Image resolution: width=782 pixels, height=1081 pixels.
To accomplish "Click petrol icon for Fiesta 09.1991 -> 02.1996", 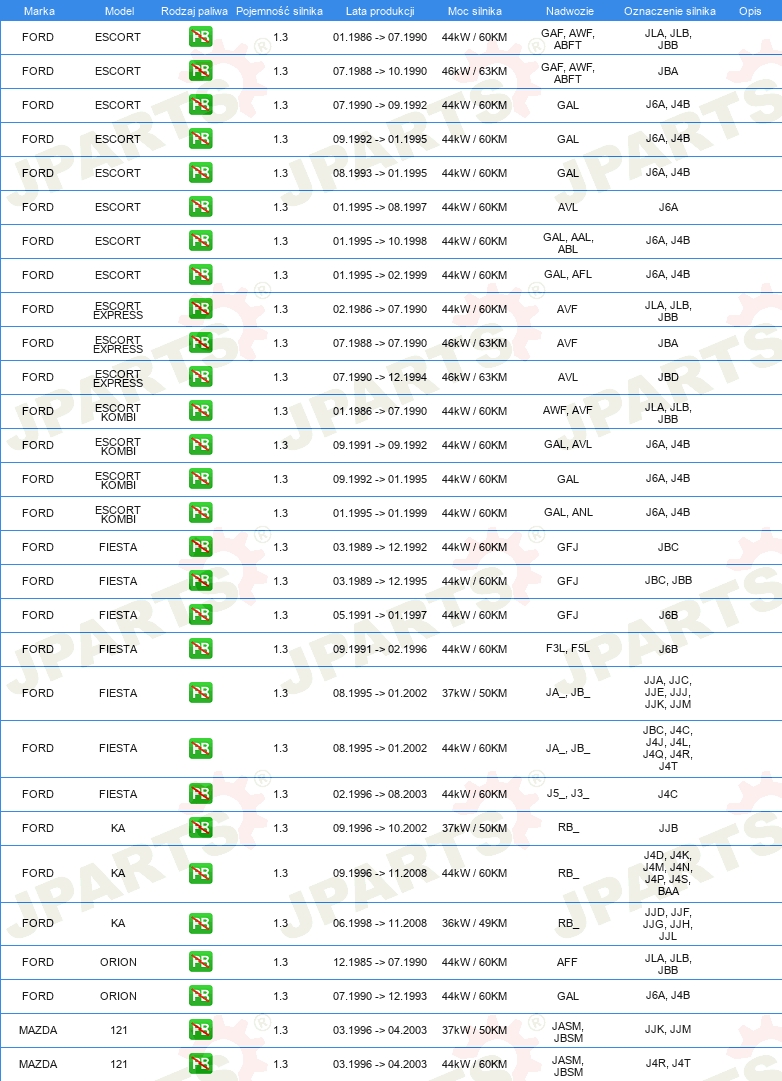I will click(201, 649).
